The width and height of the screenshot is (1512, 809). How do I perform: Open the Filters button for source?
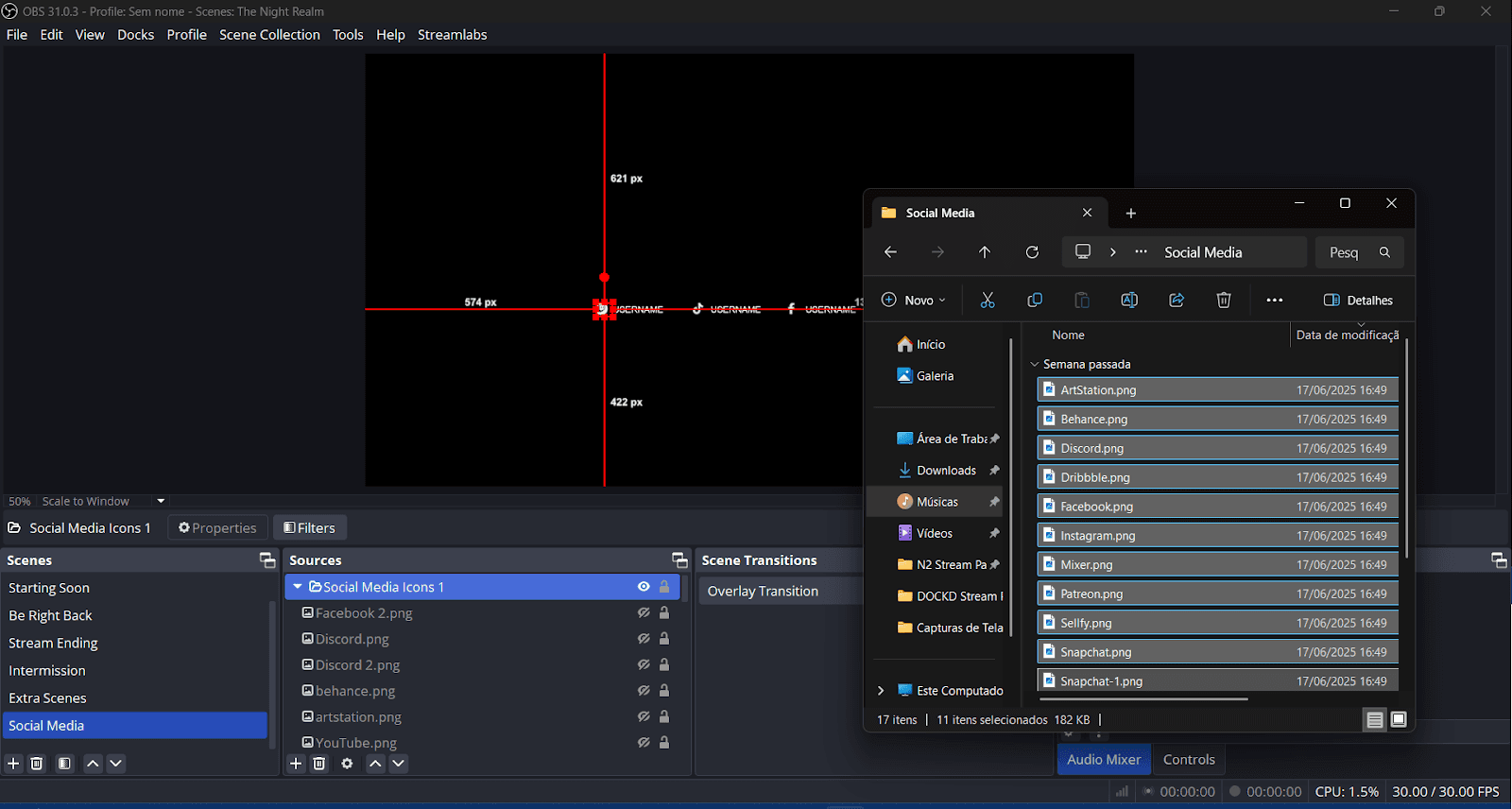[310, 528]
